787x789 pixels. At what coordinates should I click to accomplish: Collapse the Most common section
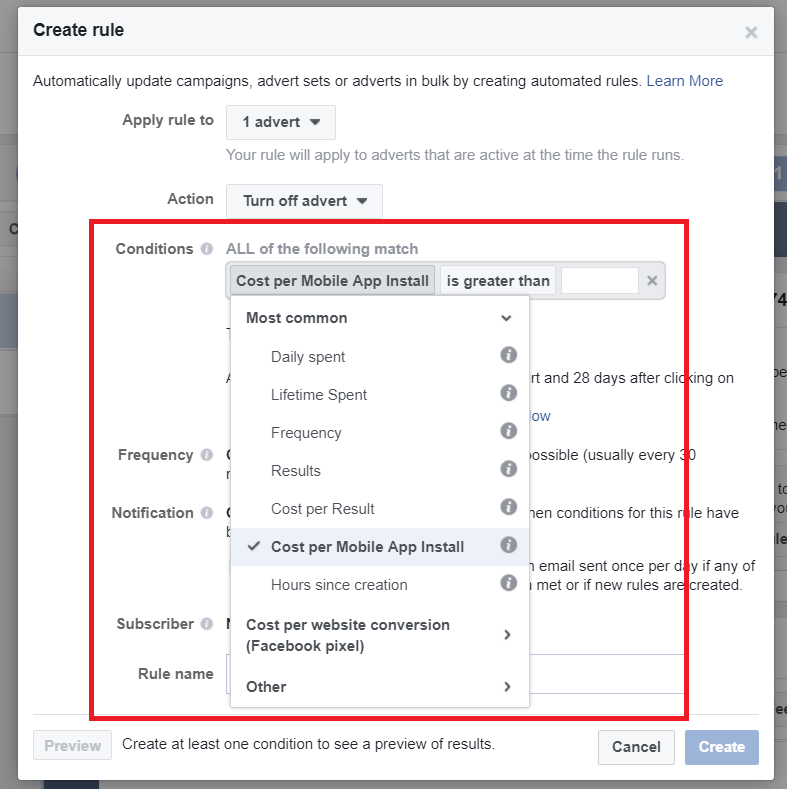(x=379, y=318)
